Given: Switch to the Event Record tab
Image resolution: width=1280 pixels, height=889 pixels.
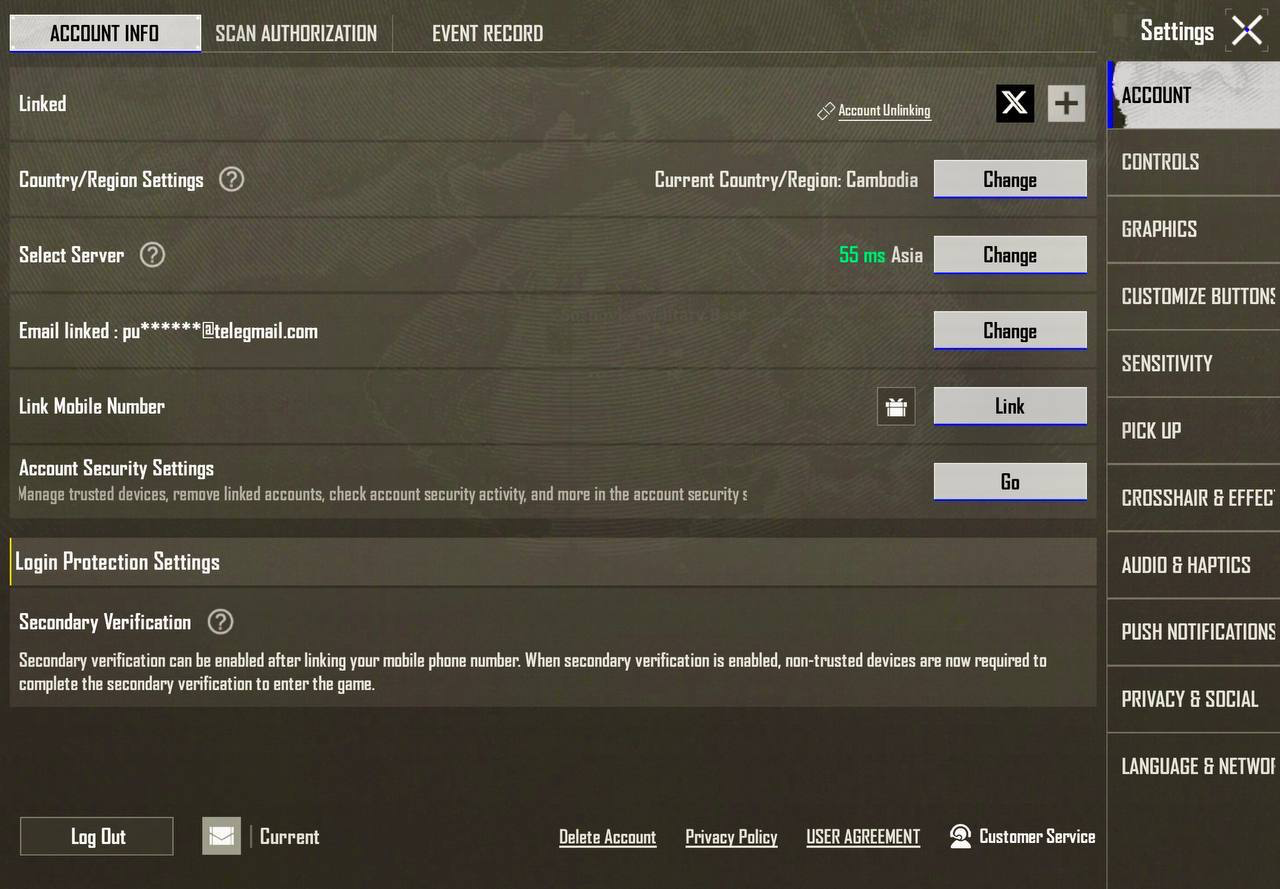Looking at the screenshot, I should [488, 33].
